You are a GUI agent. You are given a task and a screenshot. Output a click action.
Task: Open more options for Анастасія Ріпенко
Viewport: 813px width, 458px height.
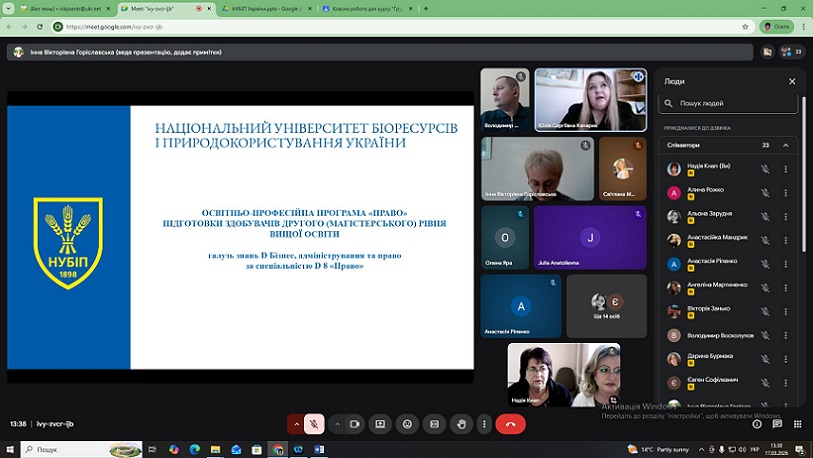pos(786,265)
